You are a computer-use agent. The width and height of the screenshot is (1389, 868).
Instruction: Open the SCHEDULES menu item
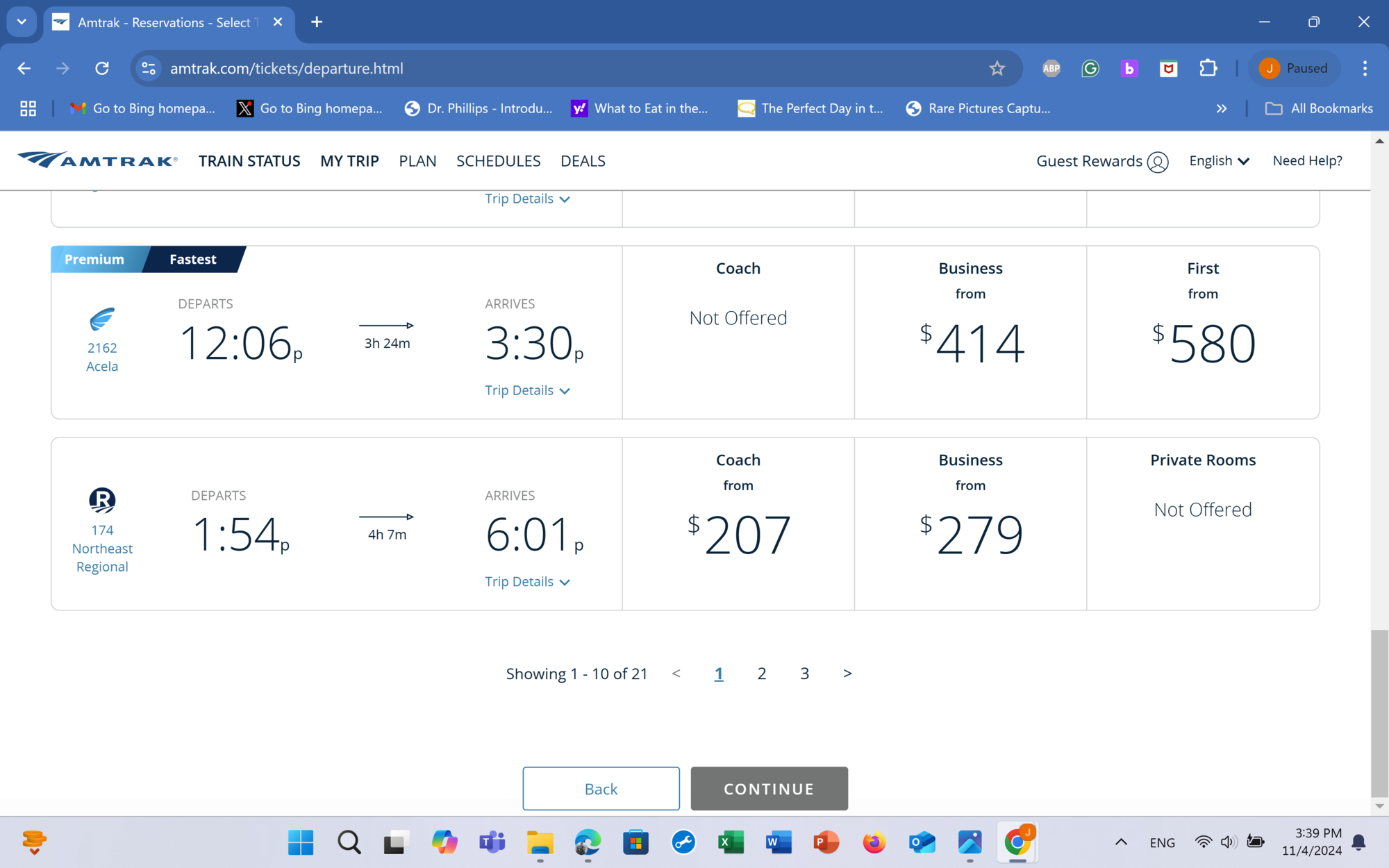[x=498, y=161]
